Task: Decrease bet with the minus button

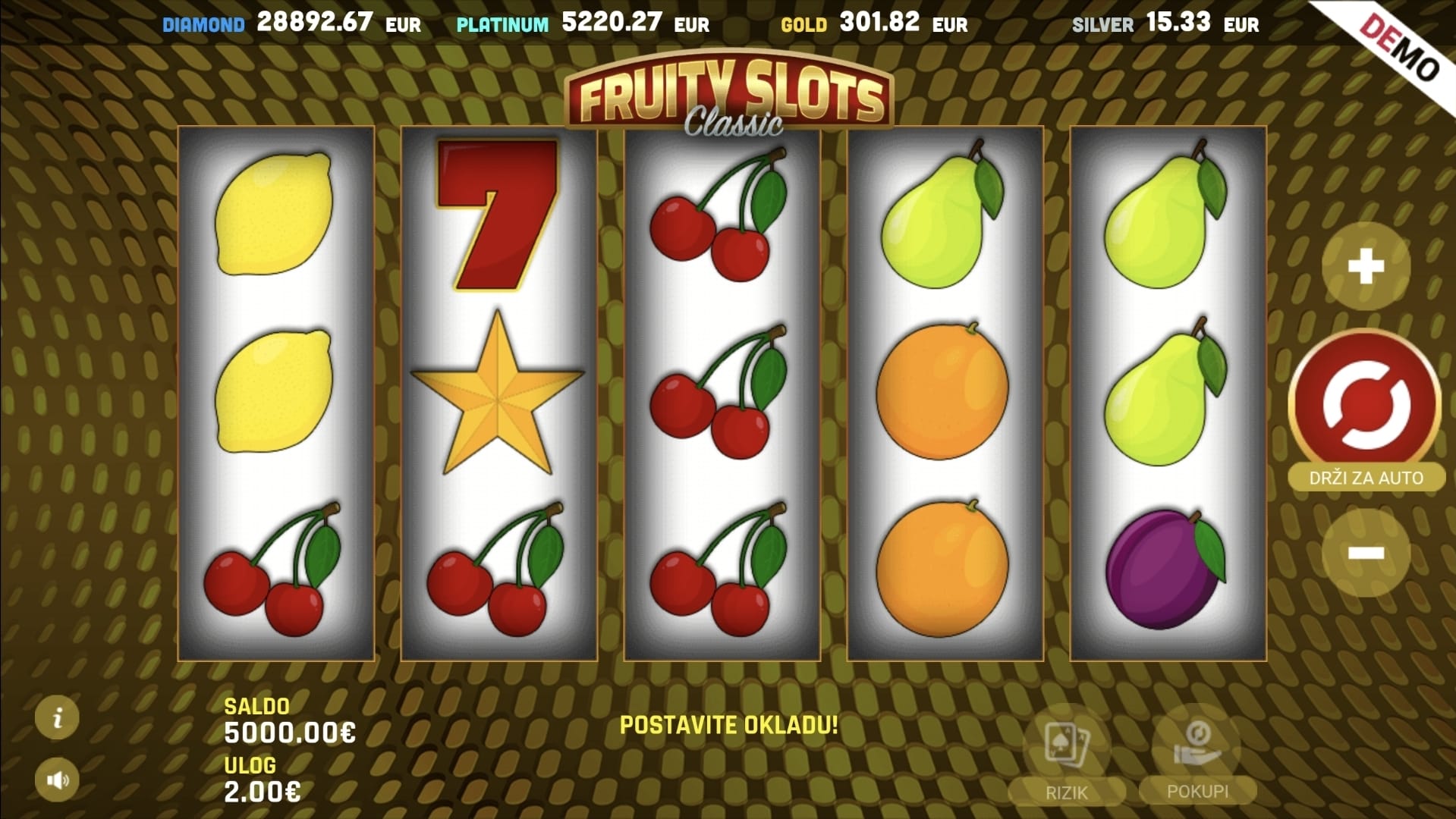Action: point(1366,552)
